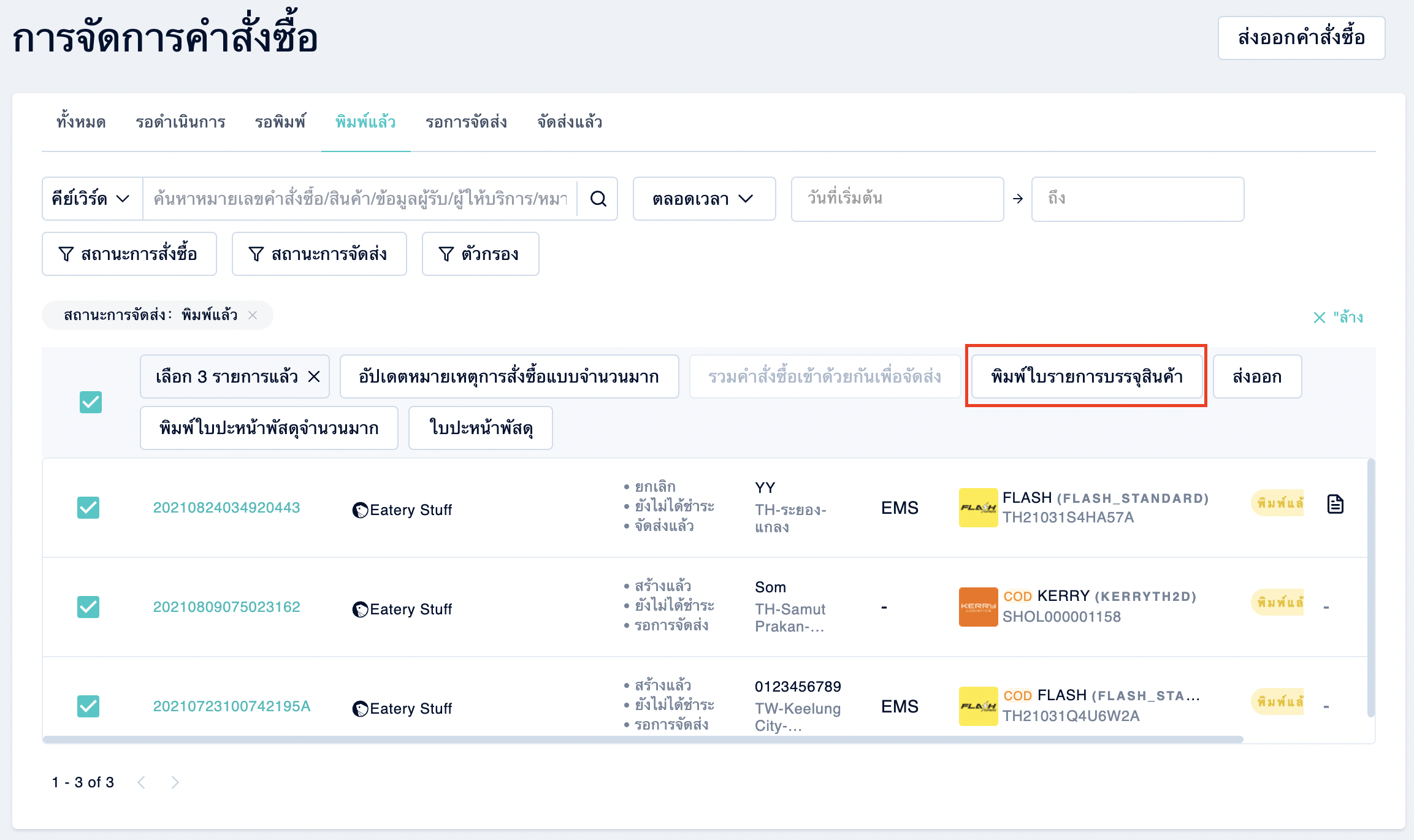
Task: Open the ตลอดเวลา time range dropdown
Action: 704,199
